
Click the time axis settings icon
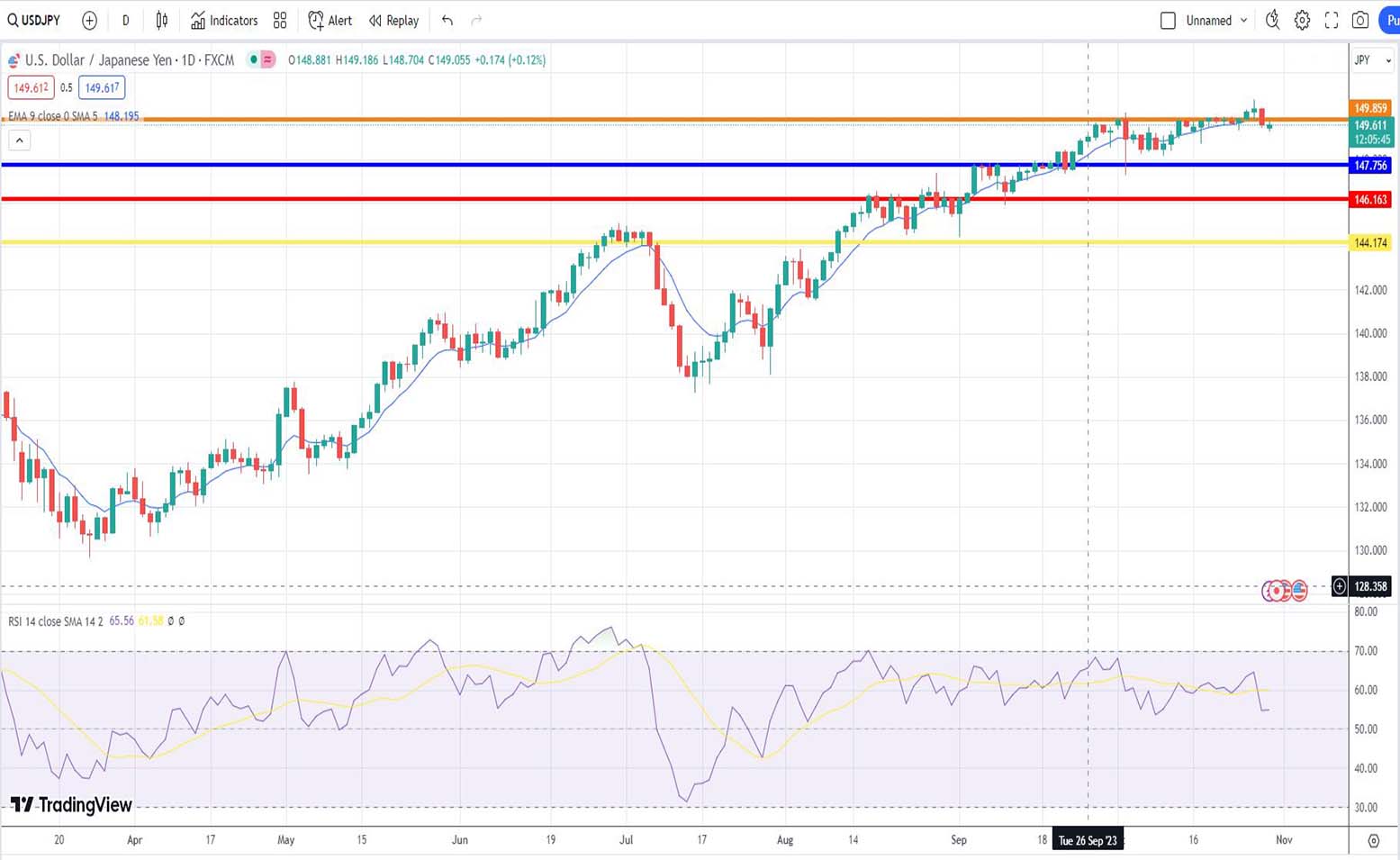click(1373, 840)
